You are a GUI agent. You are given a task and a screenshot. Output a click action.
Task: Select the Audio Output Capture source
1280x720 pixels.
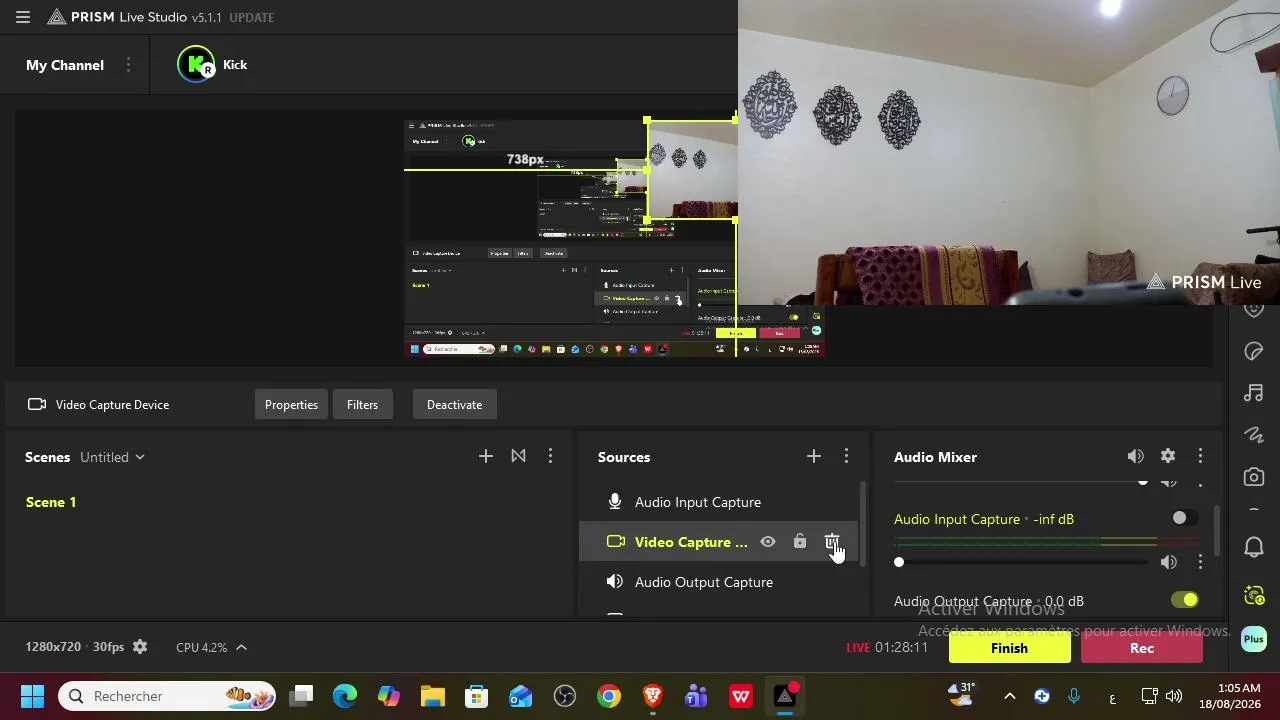pos(718,582)
